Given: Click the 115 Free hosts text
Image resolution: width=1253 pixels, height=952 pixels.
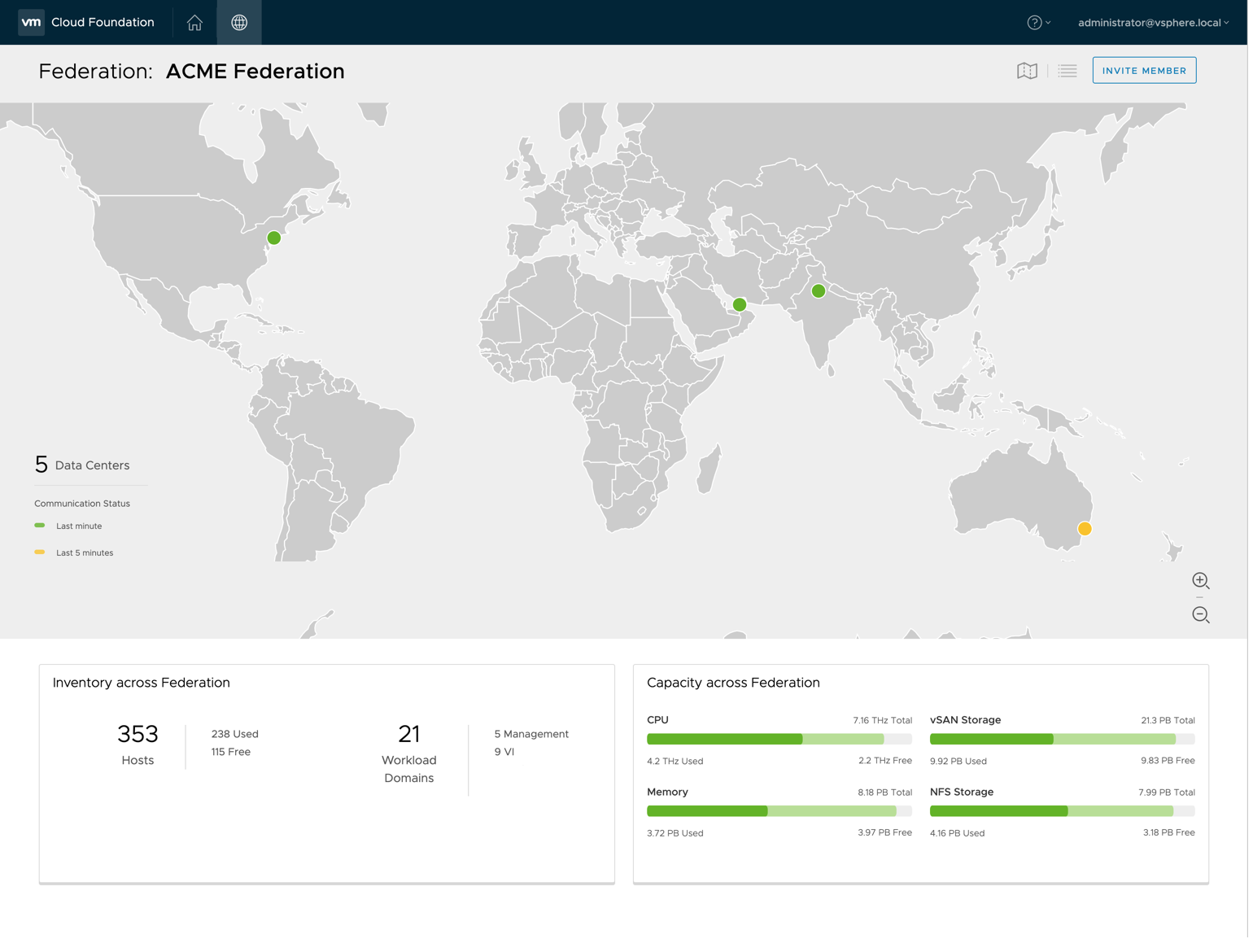Looking at the screenshot, I should pos(231,752).
